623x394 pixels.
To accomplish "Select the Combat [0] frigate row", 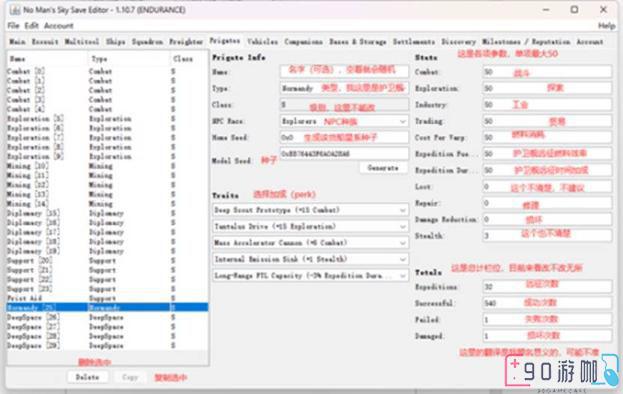I will pos(107,71).
